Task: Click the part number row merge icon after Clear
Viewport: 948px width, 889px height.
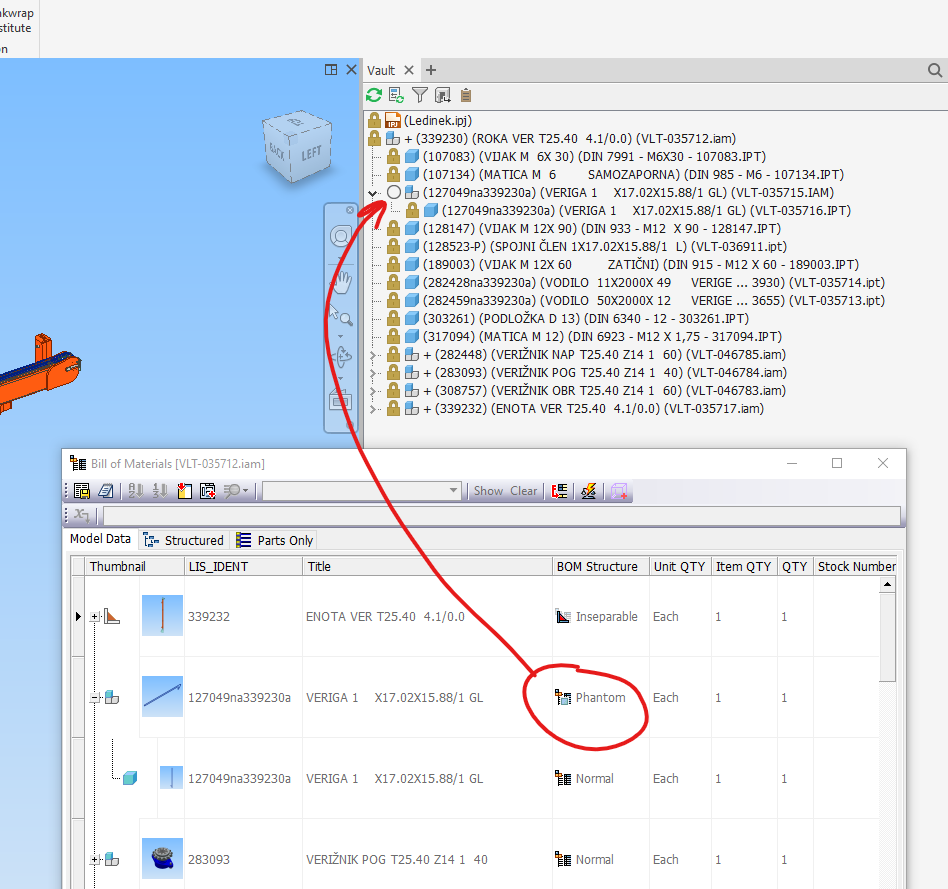Action: 559,491
